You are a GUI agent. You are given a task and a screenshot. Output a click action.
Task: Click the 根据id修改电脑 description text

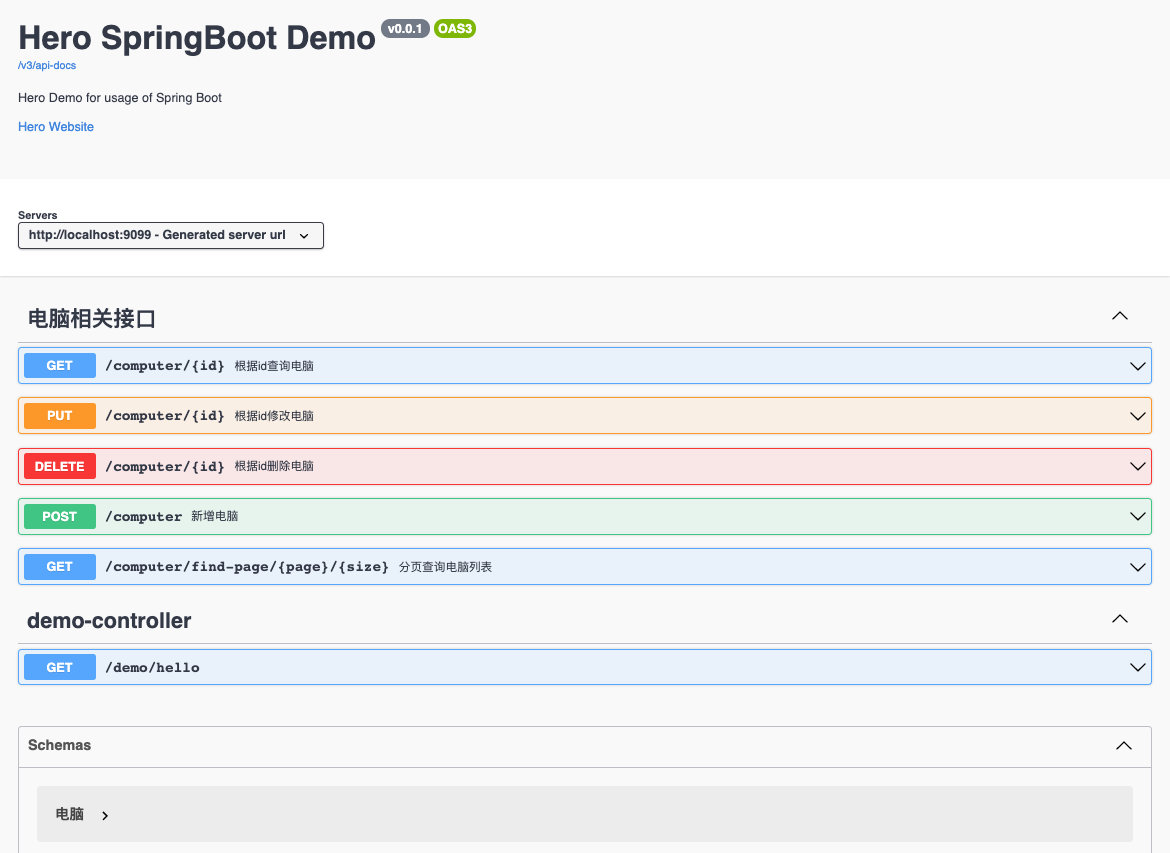274,416
